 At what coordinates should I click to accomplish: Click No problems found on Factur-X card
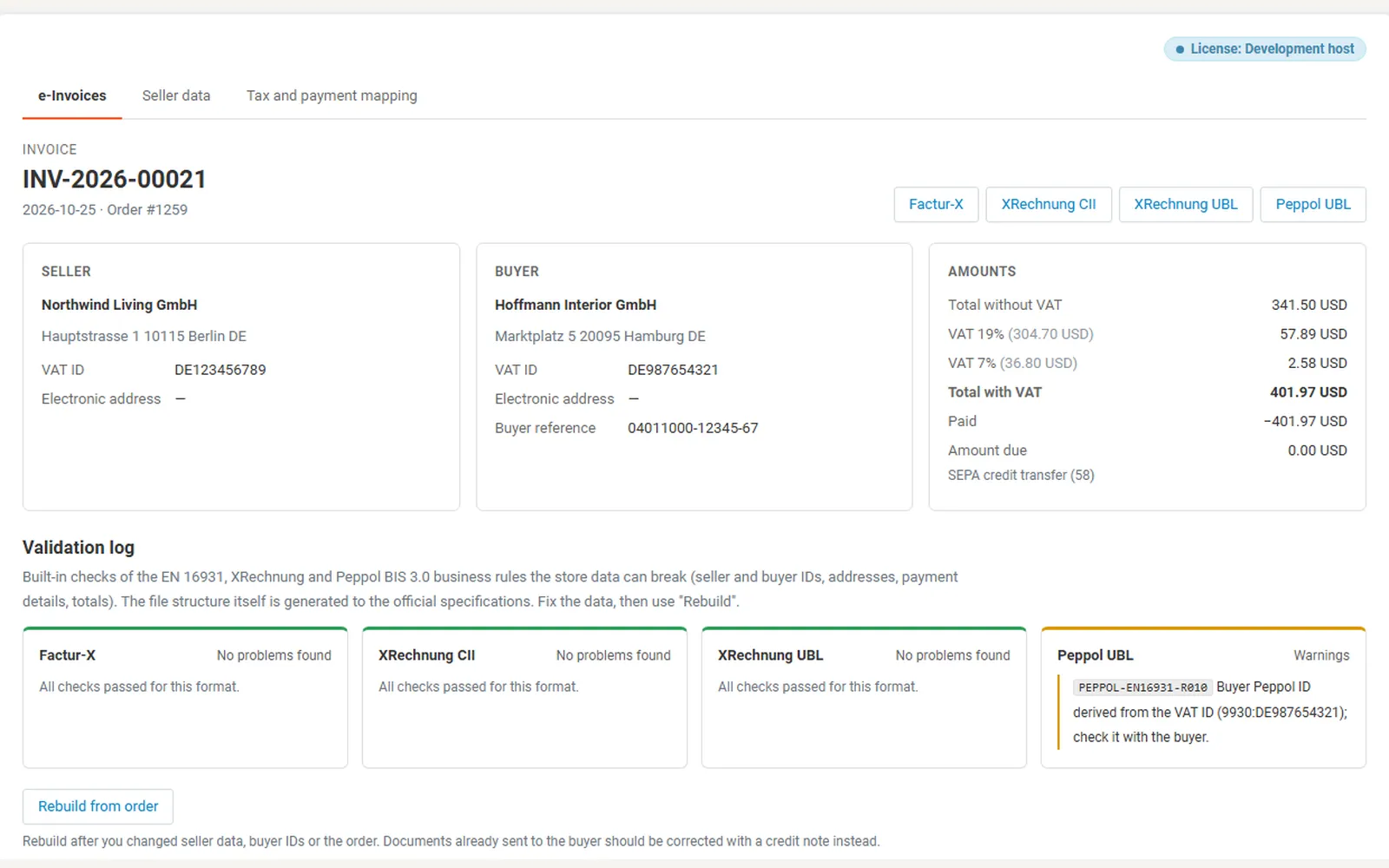pyautogui.click(x=273, y=655)
